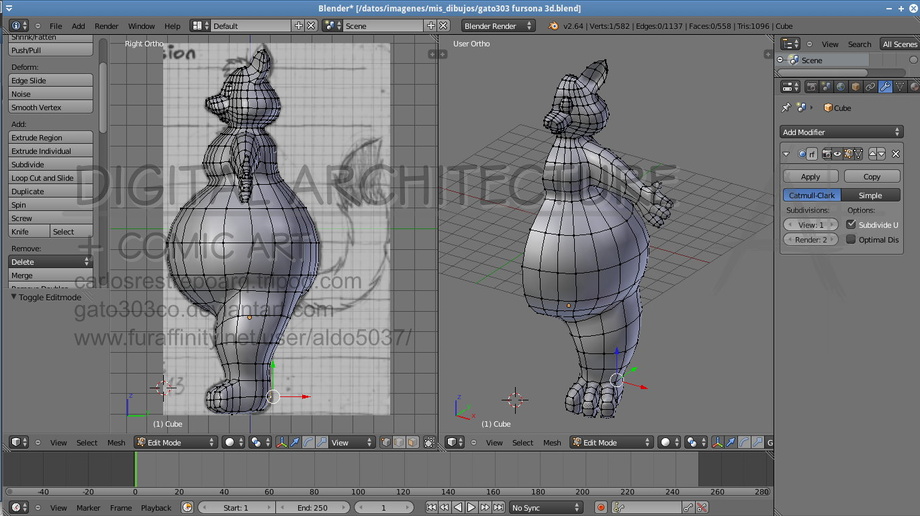
Task: Open the Mesh menu in left viewport header
Action: click(x=117, y=442)
